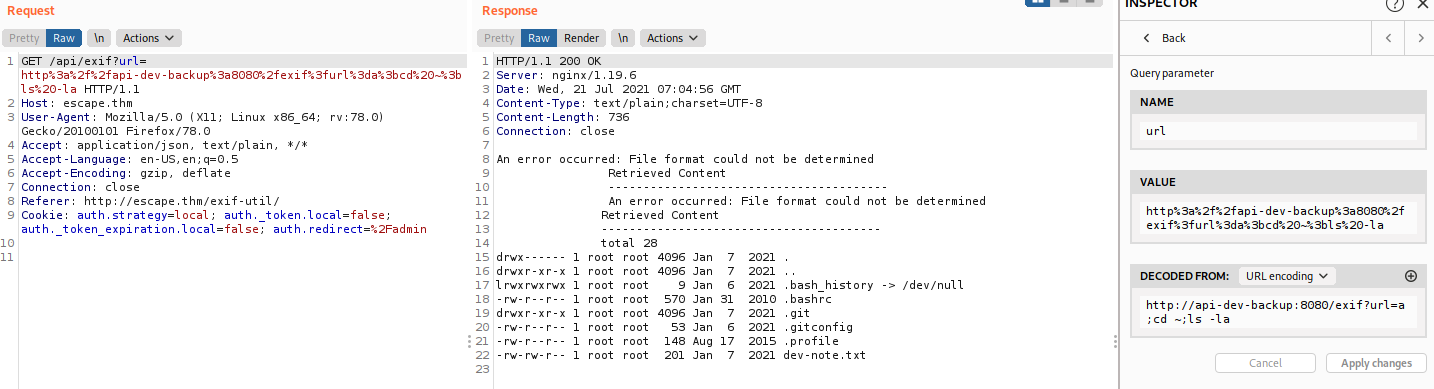Switch Request view to Pretty
Screen dimensions: 1434x389
tap(24, 38)
